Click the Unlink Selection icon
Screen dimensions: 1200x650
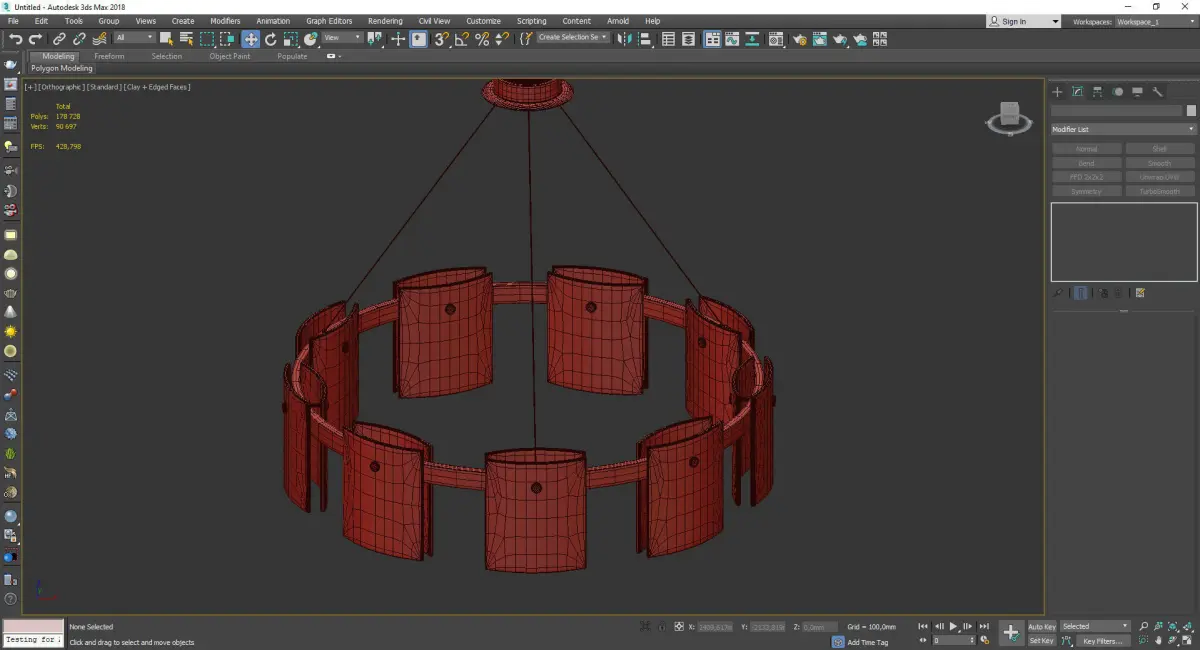click(79, 39)
